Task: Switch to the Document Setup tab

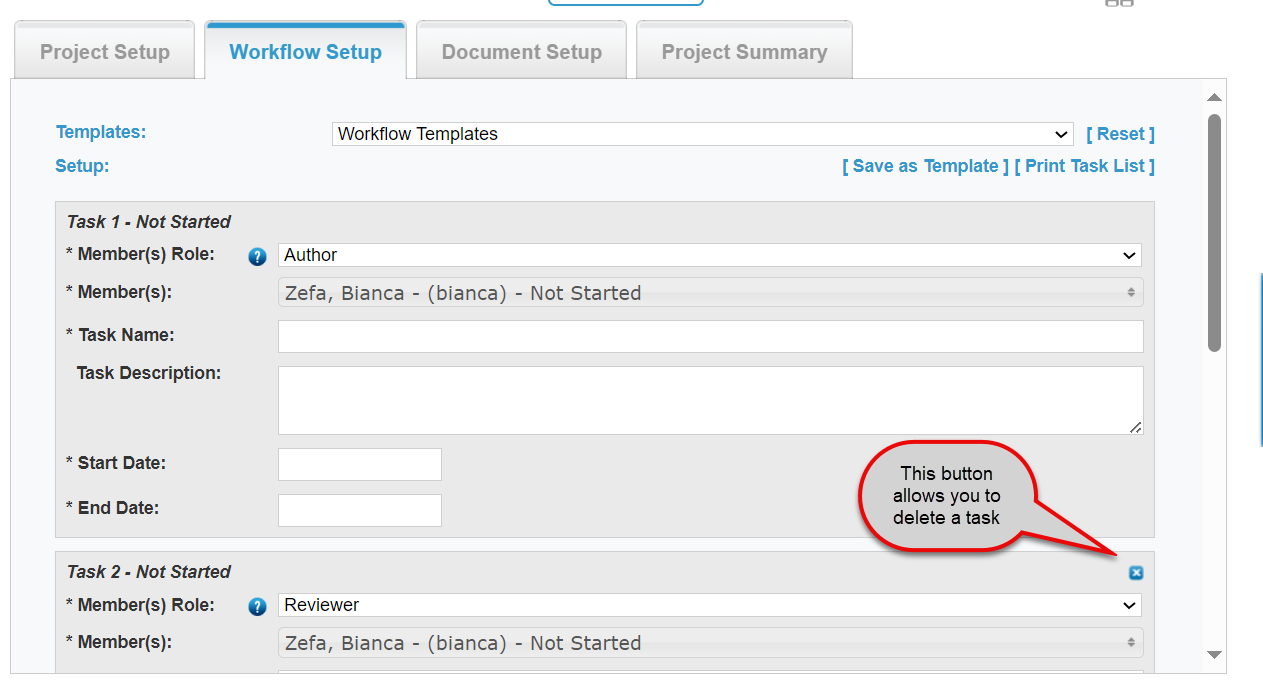Action: (x=522, y=52)
